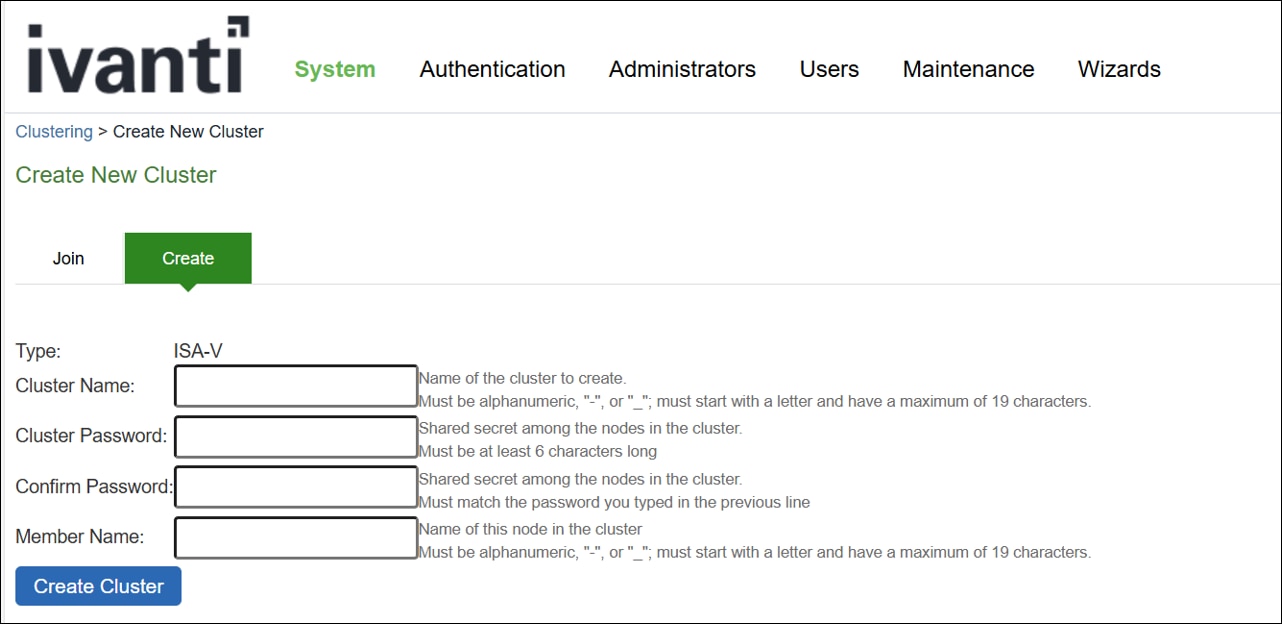Click the 'Confirm Password:' field label
The width and height of the screenshot is (1282, 624).
click(x=94, y=487)
